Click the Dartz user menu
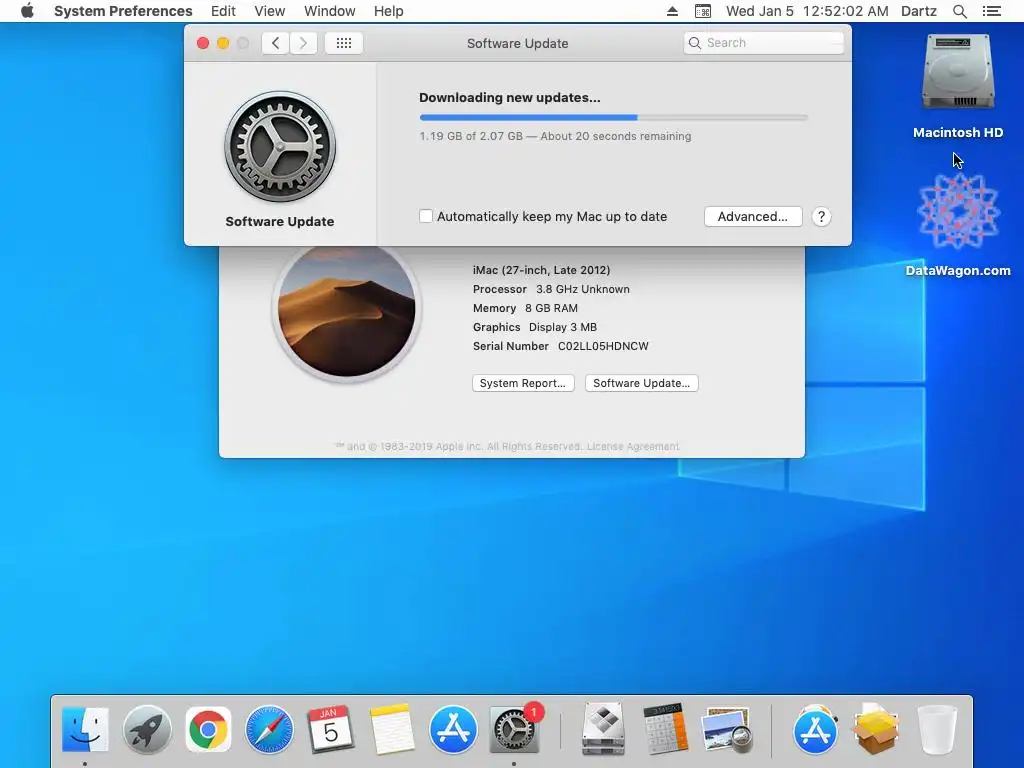 click(919, 11)
